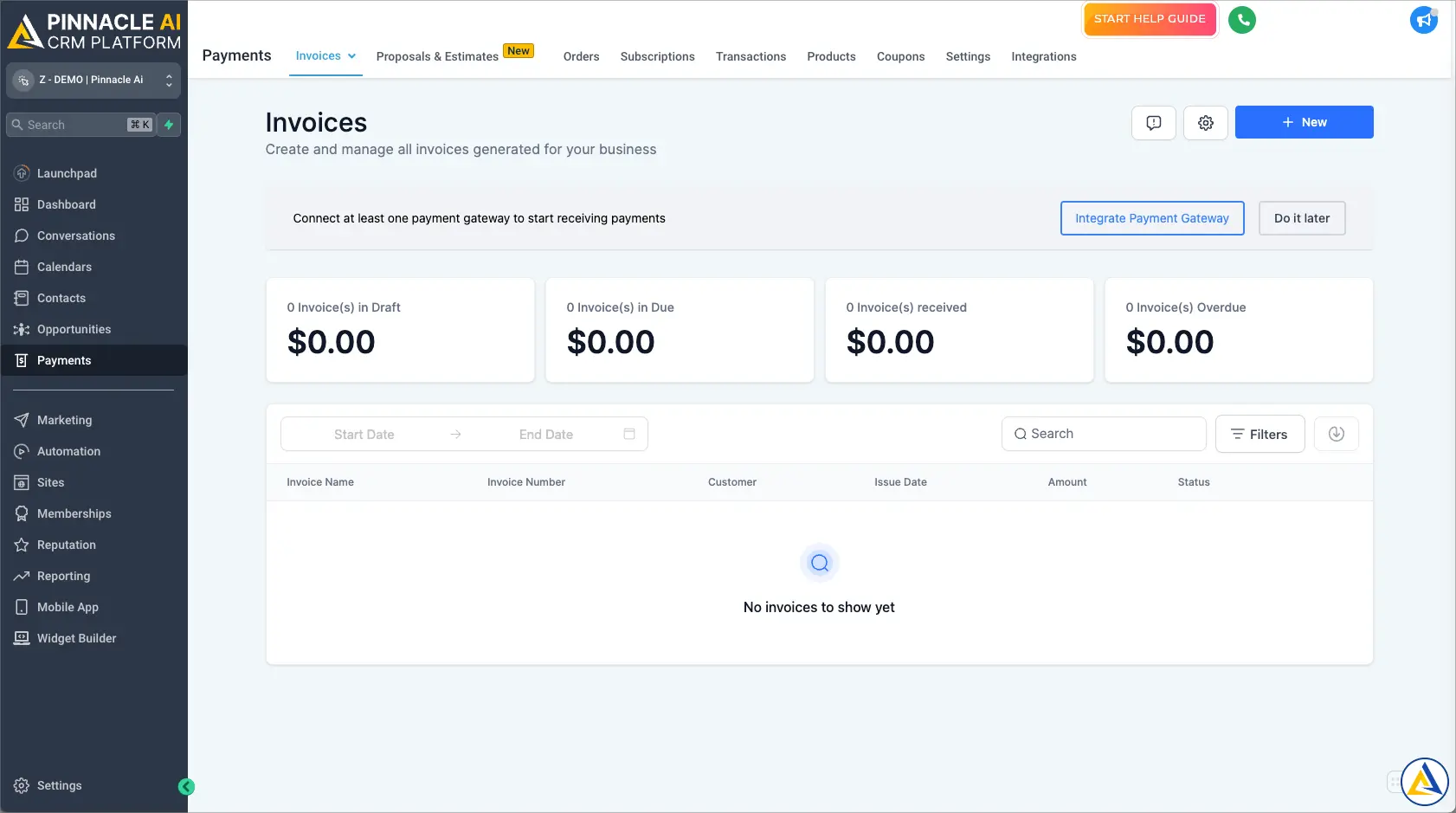Go to Memberships in the sidebar

[74, 513]
